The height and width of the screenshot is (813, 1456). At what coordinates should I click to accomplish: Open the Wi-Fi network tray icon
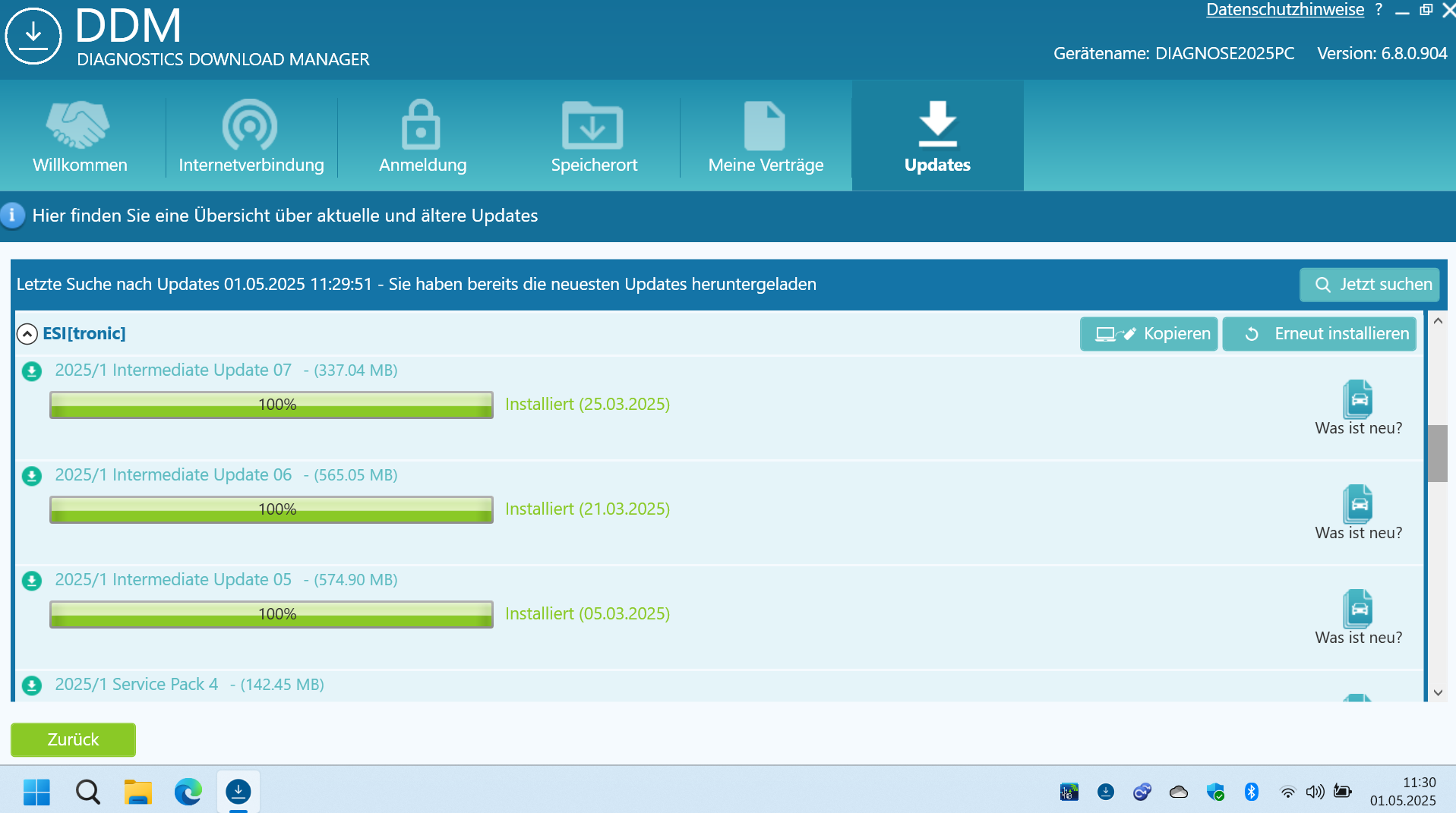point(1288,793)
